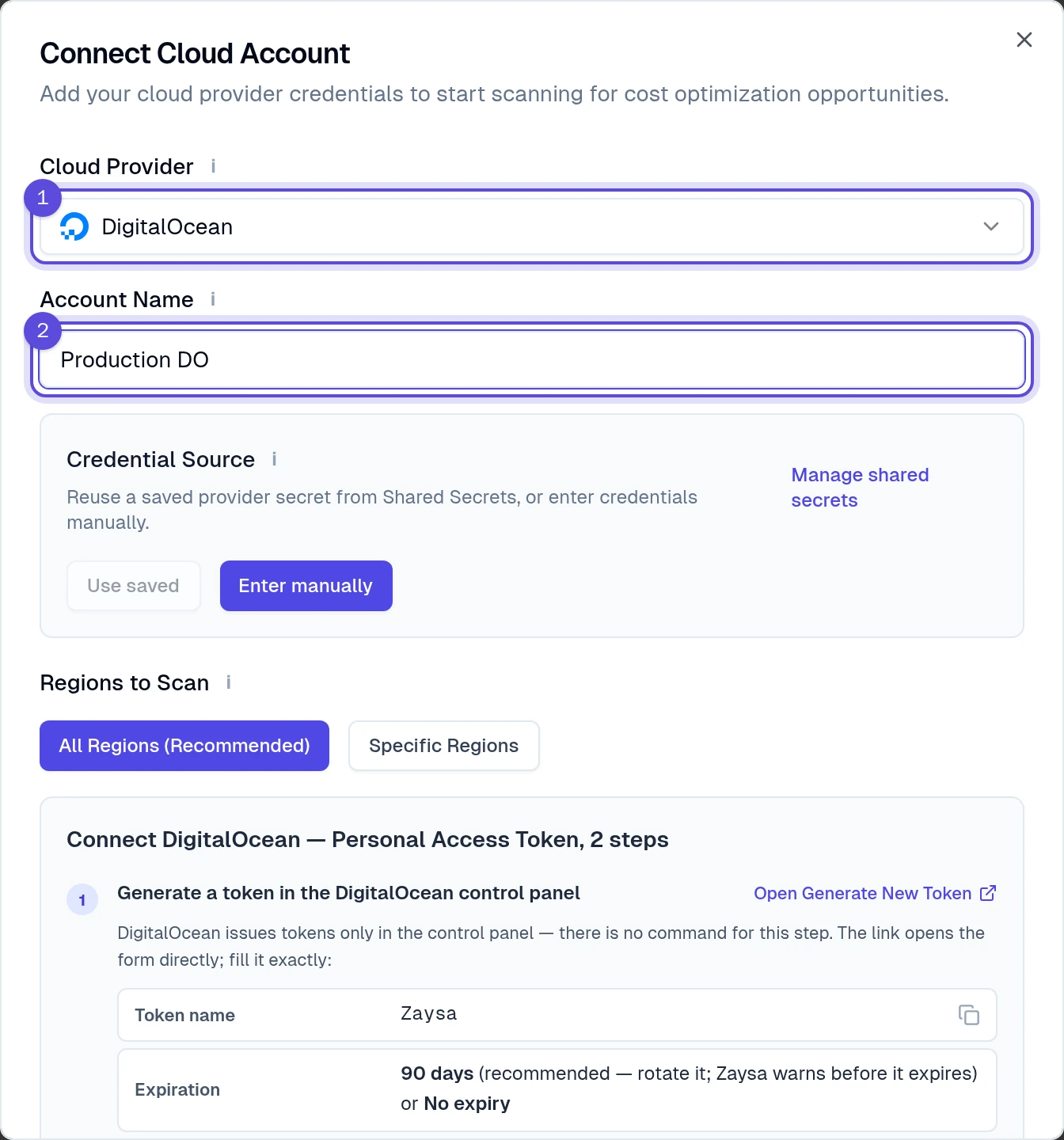Show info tooltip for Credential Source

274,459
